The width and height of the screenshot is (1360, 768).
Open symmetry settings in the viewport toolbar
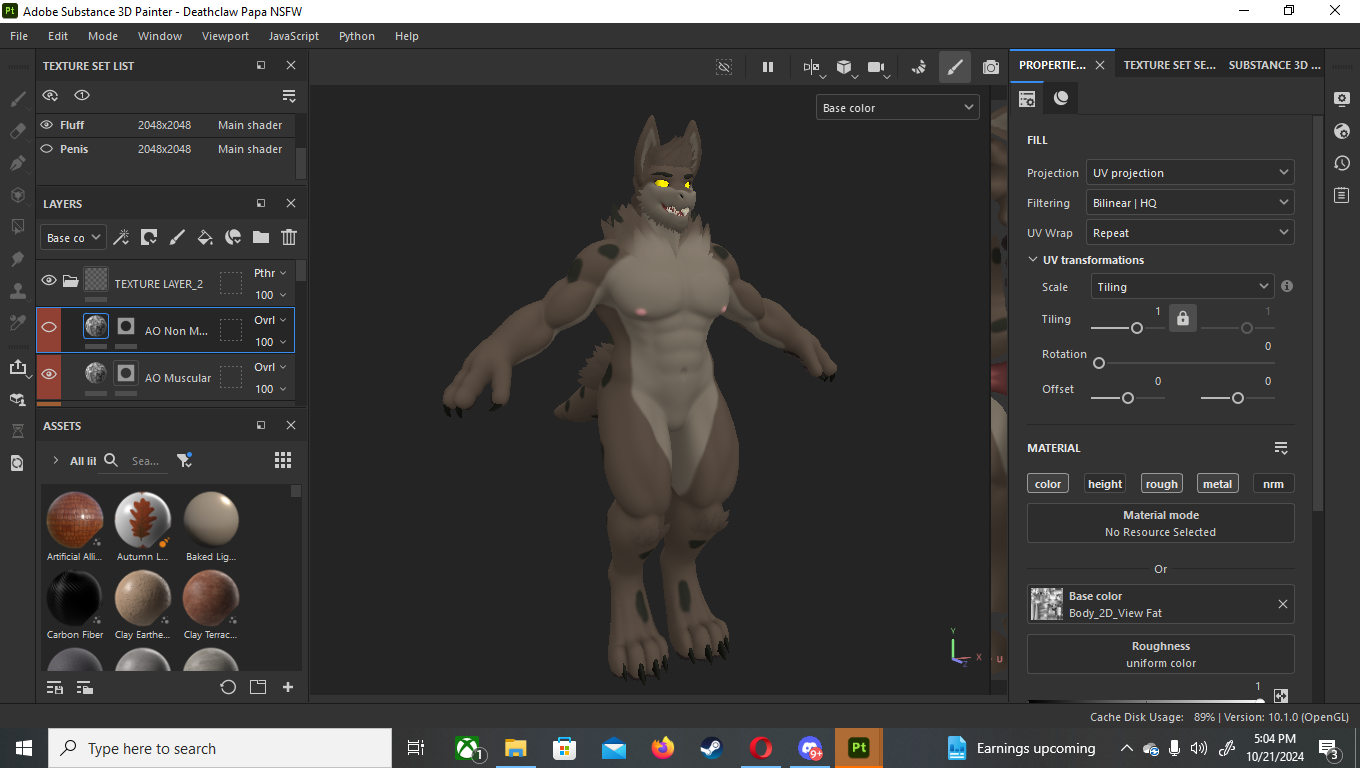coord(811,67)
